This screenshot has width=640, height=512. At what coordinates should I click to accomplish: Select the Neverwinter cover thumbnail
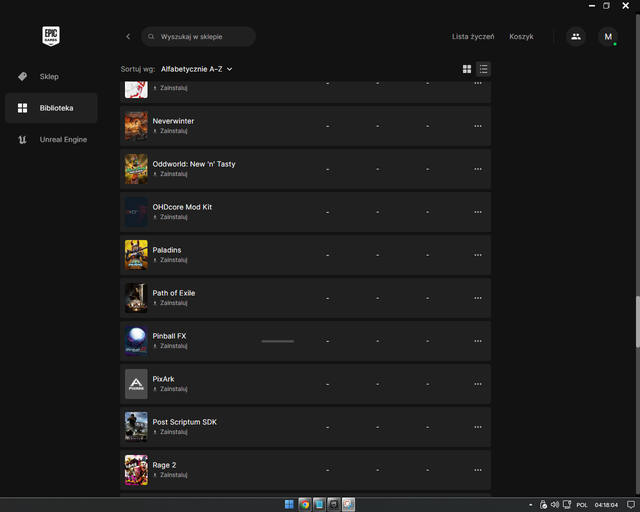click(x=136, y=126)
